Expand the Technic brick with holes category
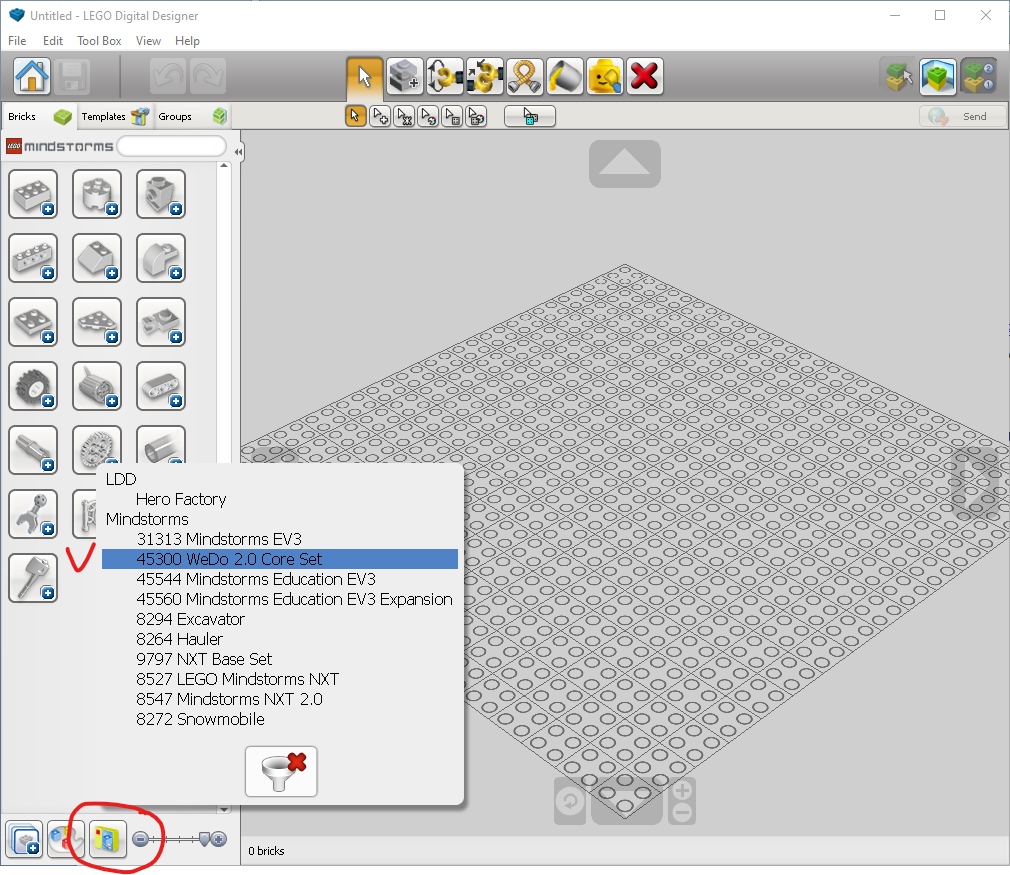 (33, 258)
